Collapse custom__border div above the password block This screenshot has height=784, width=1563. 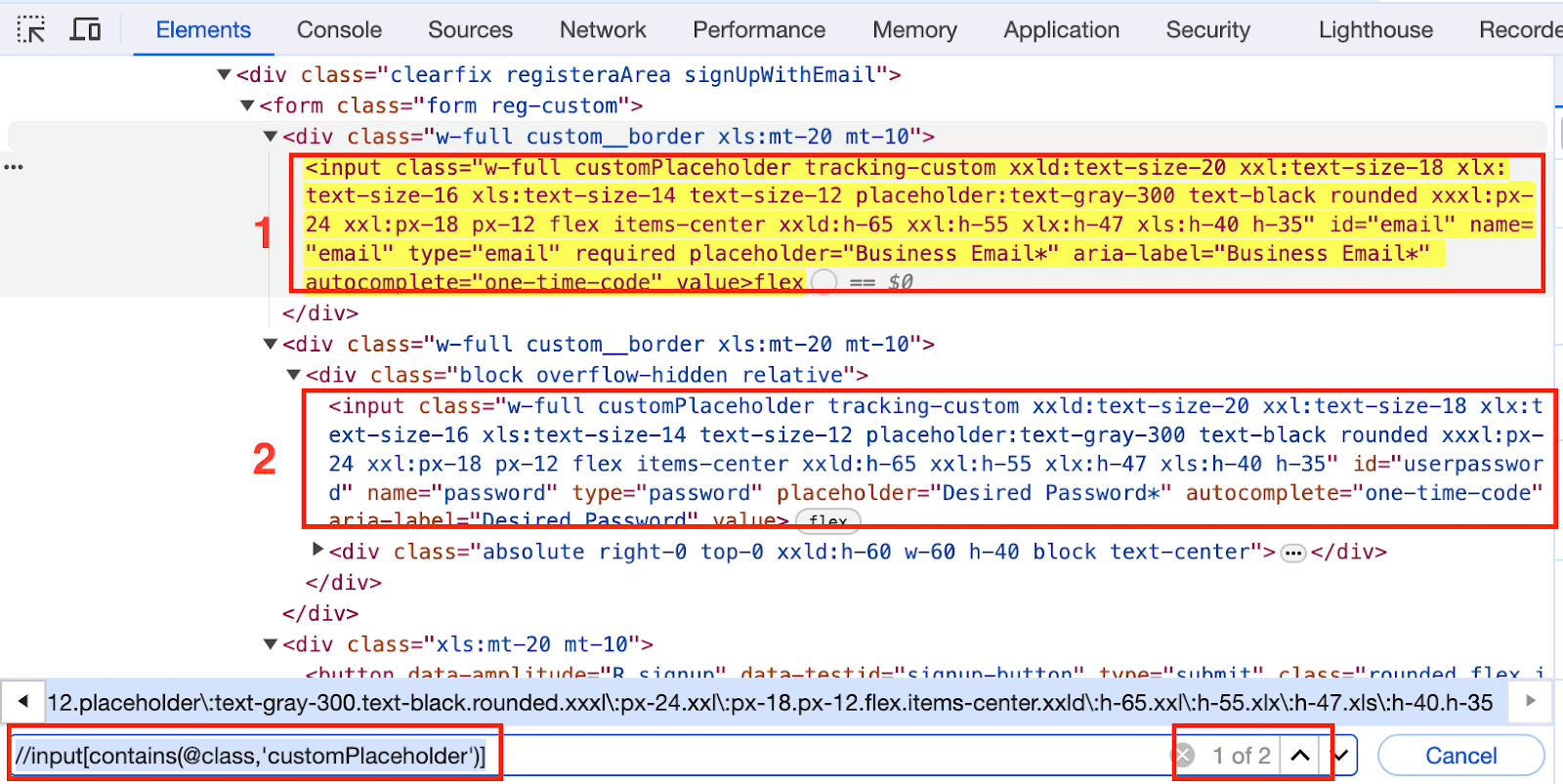coord(271,344)
